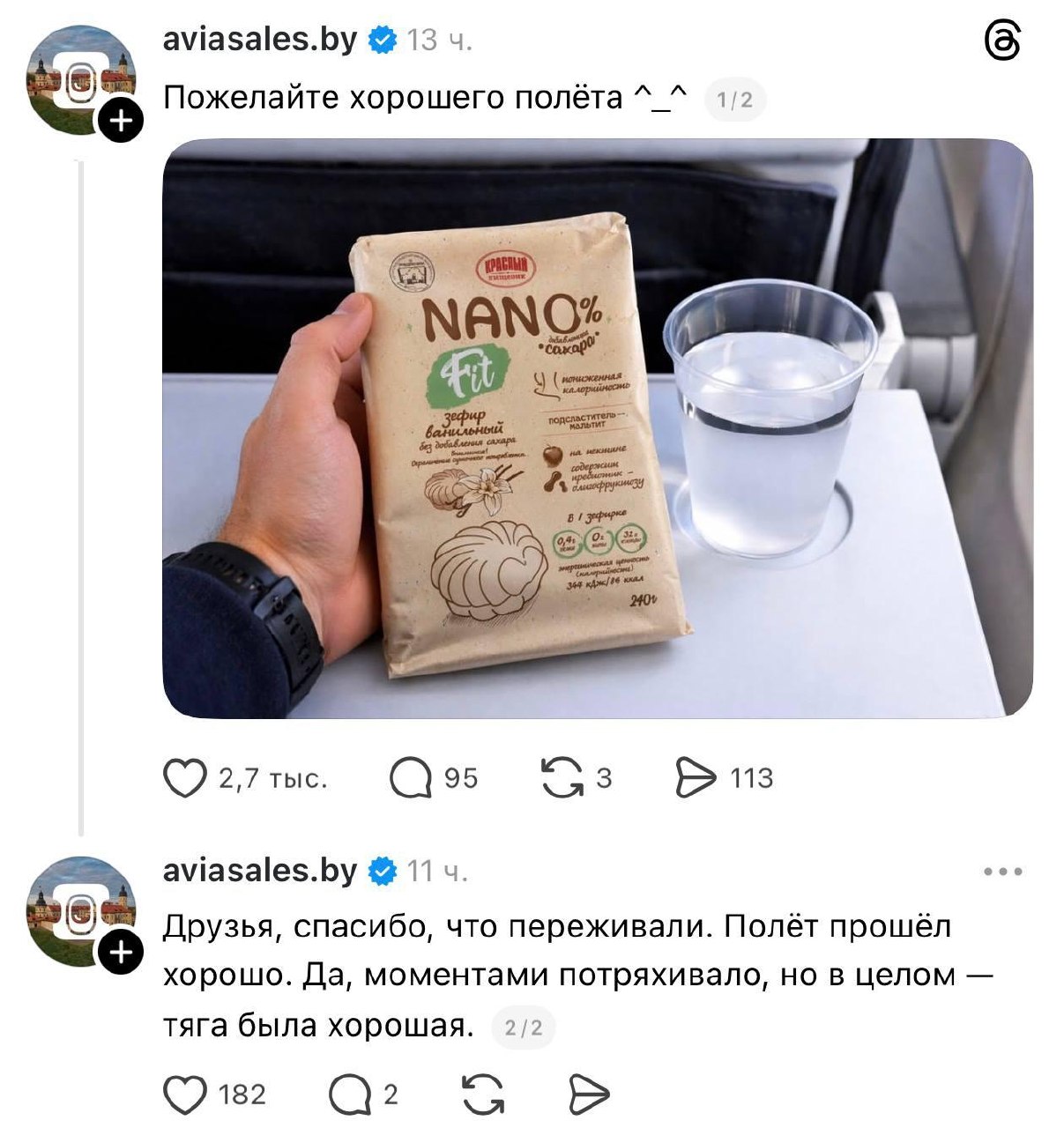Image resolution: width=1064 pixels, height=1128 pixels.
Task: Follow via plus badge on top avatar
Action: [x=121, y=122]
